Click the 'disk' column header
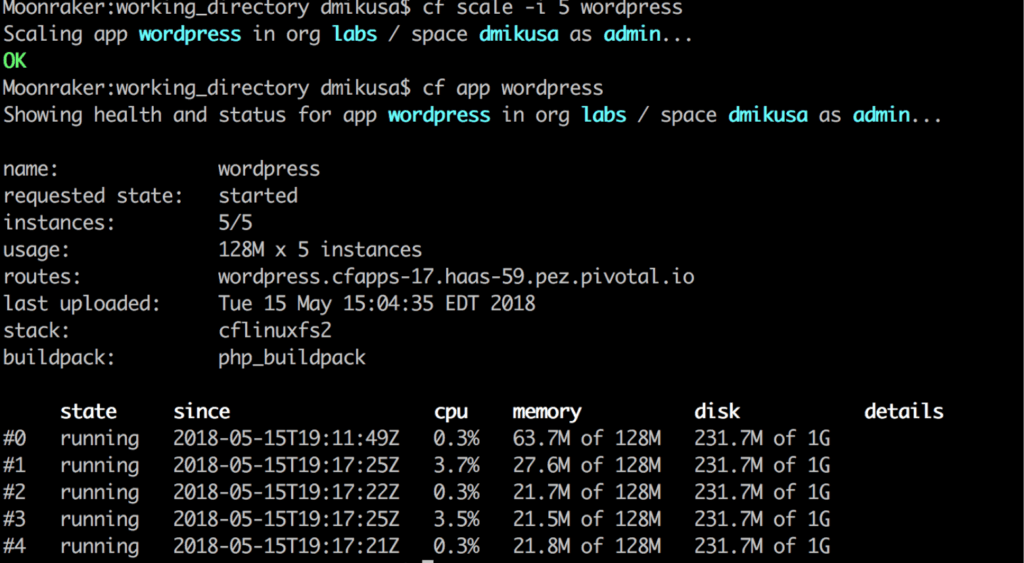This screenshot has width=1024, height=563. tap(717, 411)
